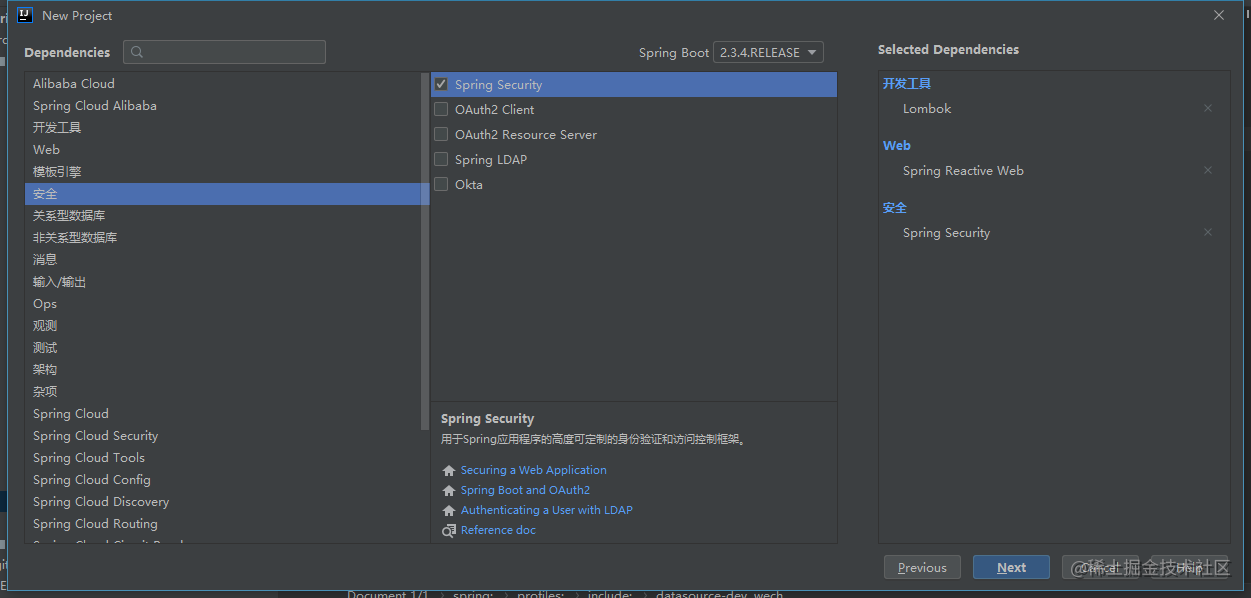The image size is (1251, 598).
Task: Remove Spring Security using its X icon
Action: pyautogui.click(x=1207, y=233)
